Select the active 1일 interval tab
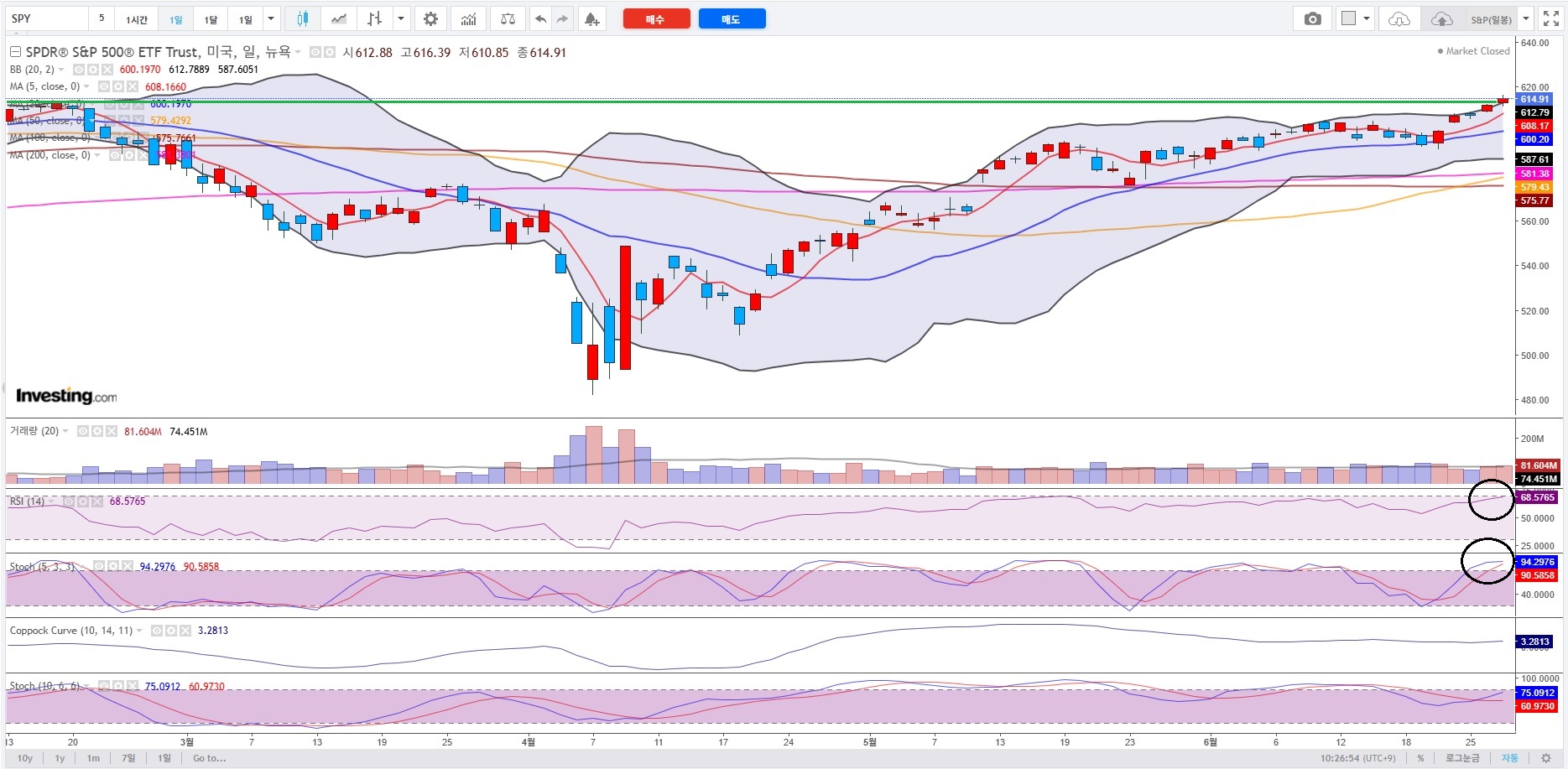 [x=175, y=18]
